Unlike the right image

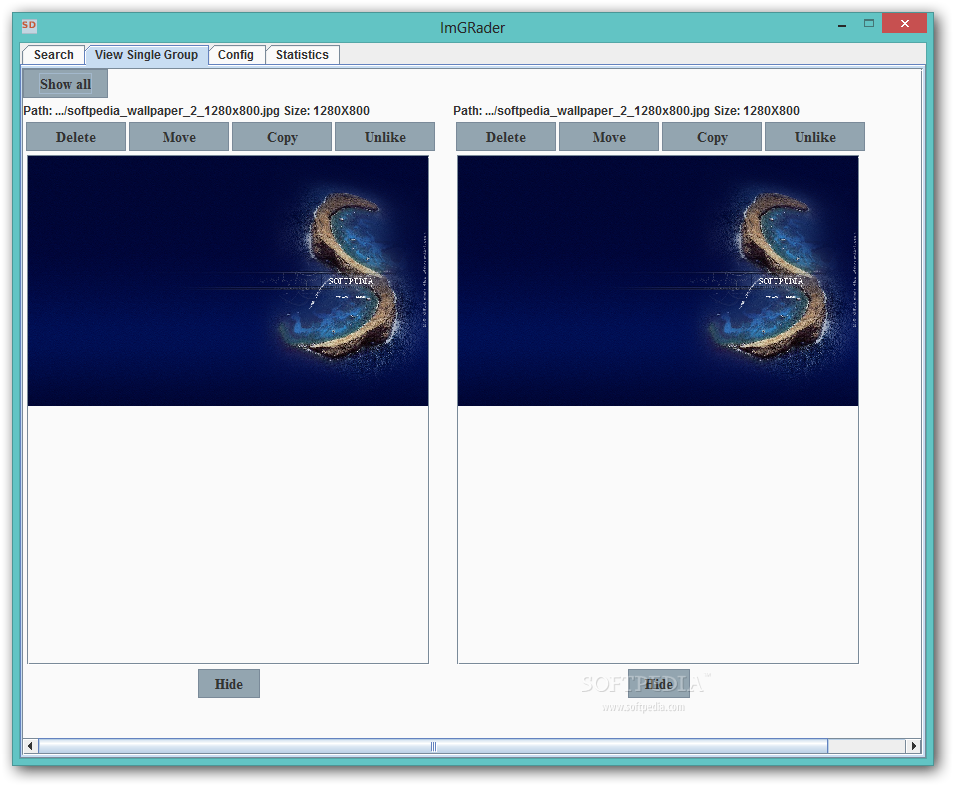pos(815,137)
